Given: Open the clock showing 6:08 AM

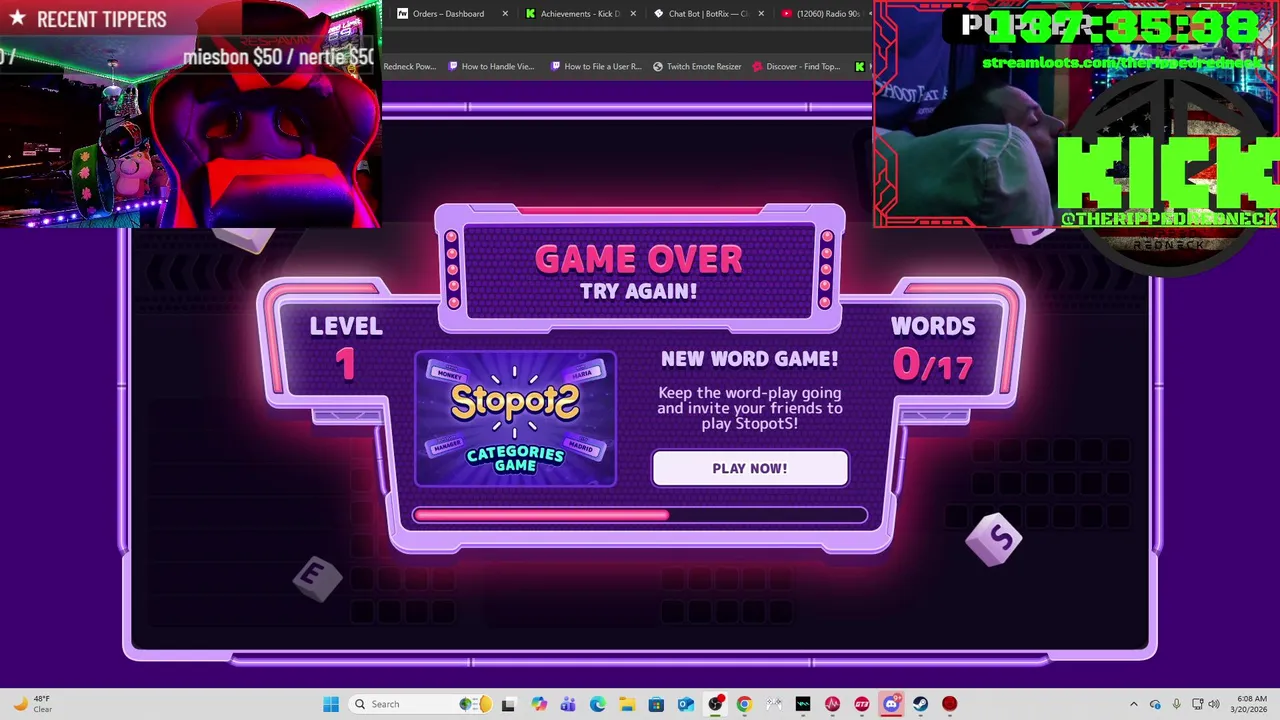Looking at the screenshot, I should click(x=1251, y=704).
